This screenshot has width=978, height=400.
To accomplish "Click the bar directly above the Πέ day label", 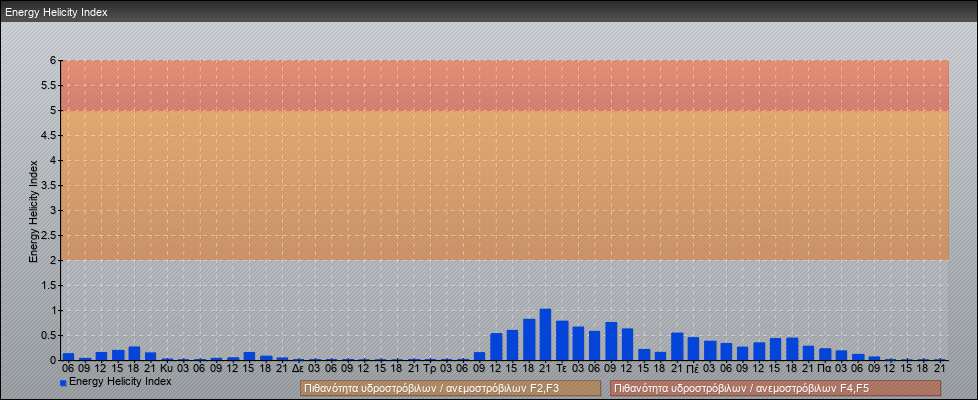I will tap(693, 349).
